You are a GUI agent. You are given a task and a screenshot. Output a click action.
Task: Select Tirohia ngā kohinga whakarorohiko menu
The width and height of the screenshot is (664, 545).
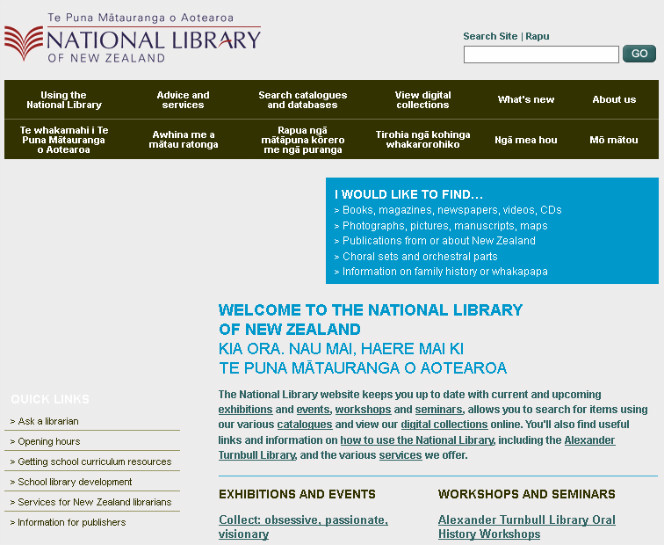(423, 140)
